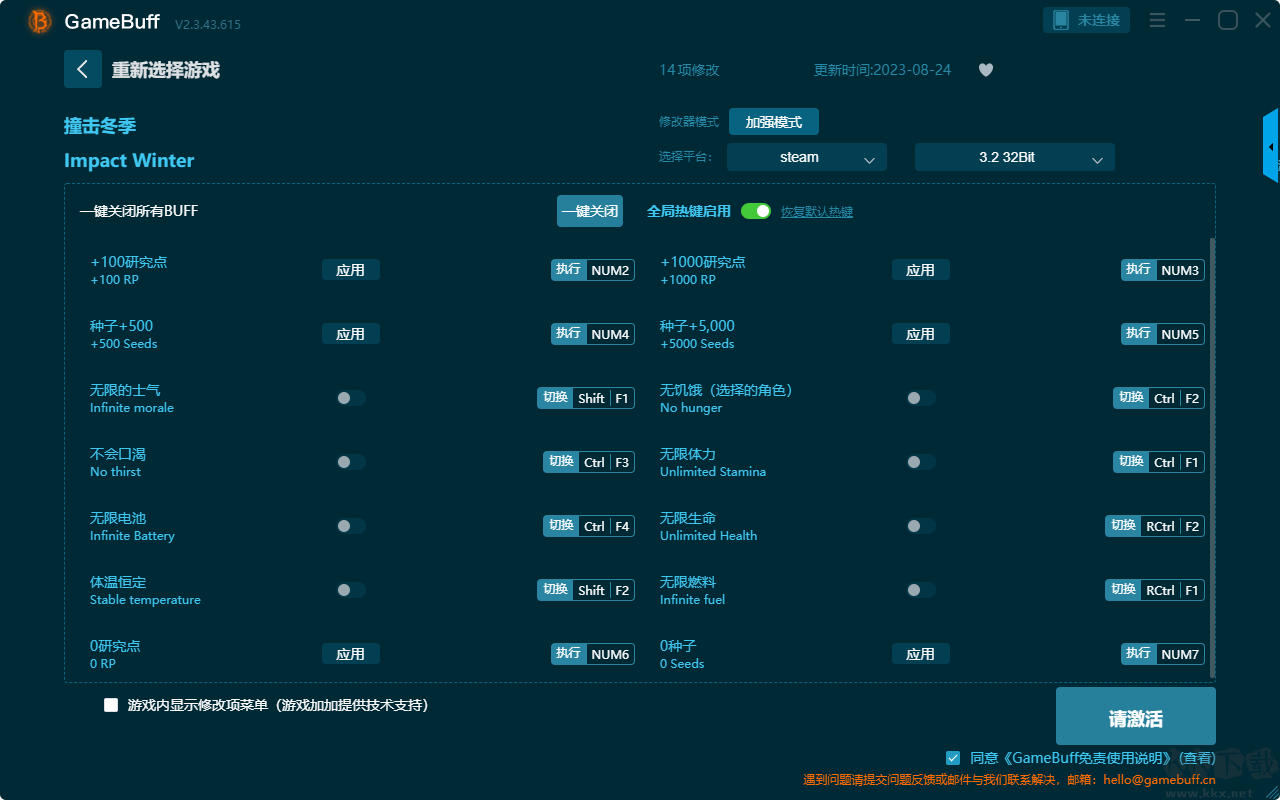Click 应用 for +100 RP
1280x800 pixels.
click(351, 270)
